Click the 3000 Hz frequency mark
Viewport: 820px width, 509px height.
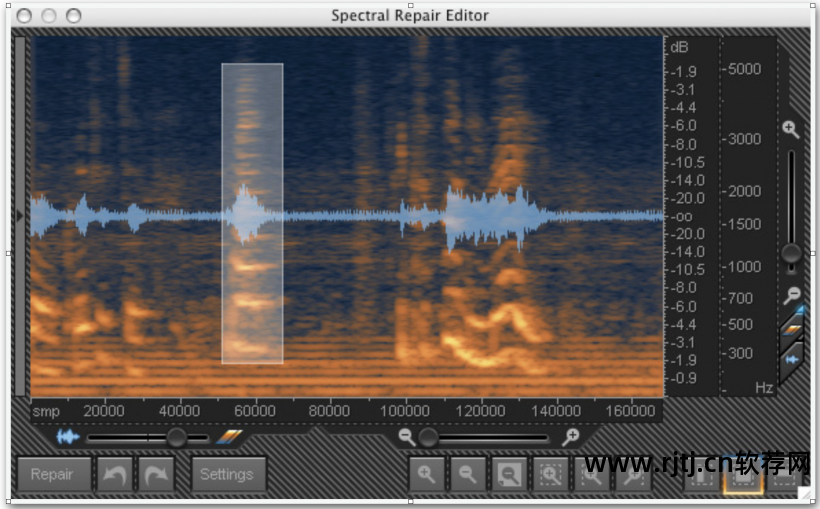point(744,139)
